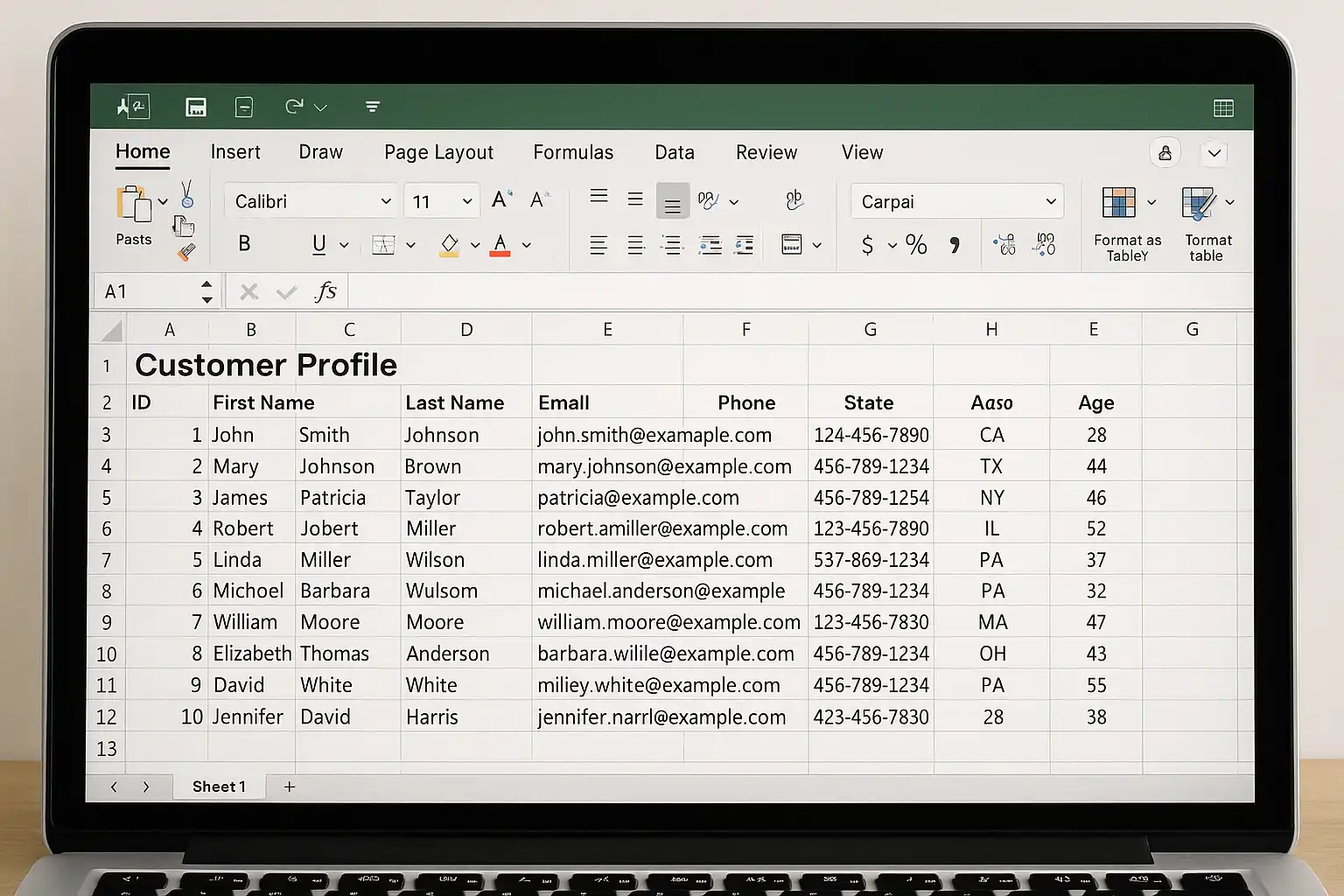Viewport: 1344px width, 896px height.
Task: Click Increase Font Size icon
Action: 500,200
